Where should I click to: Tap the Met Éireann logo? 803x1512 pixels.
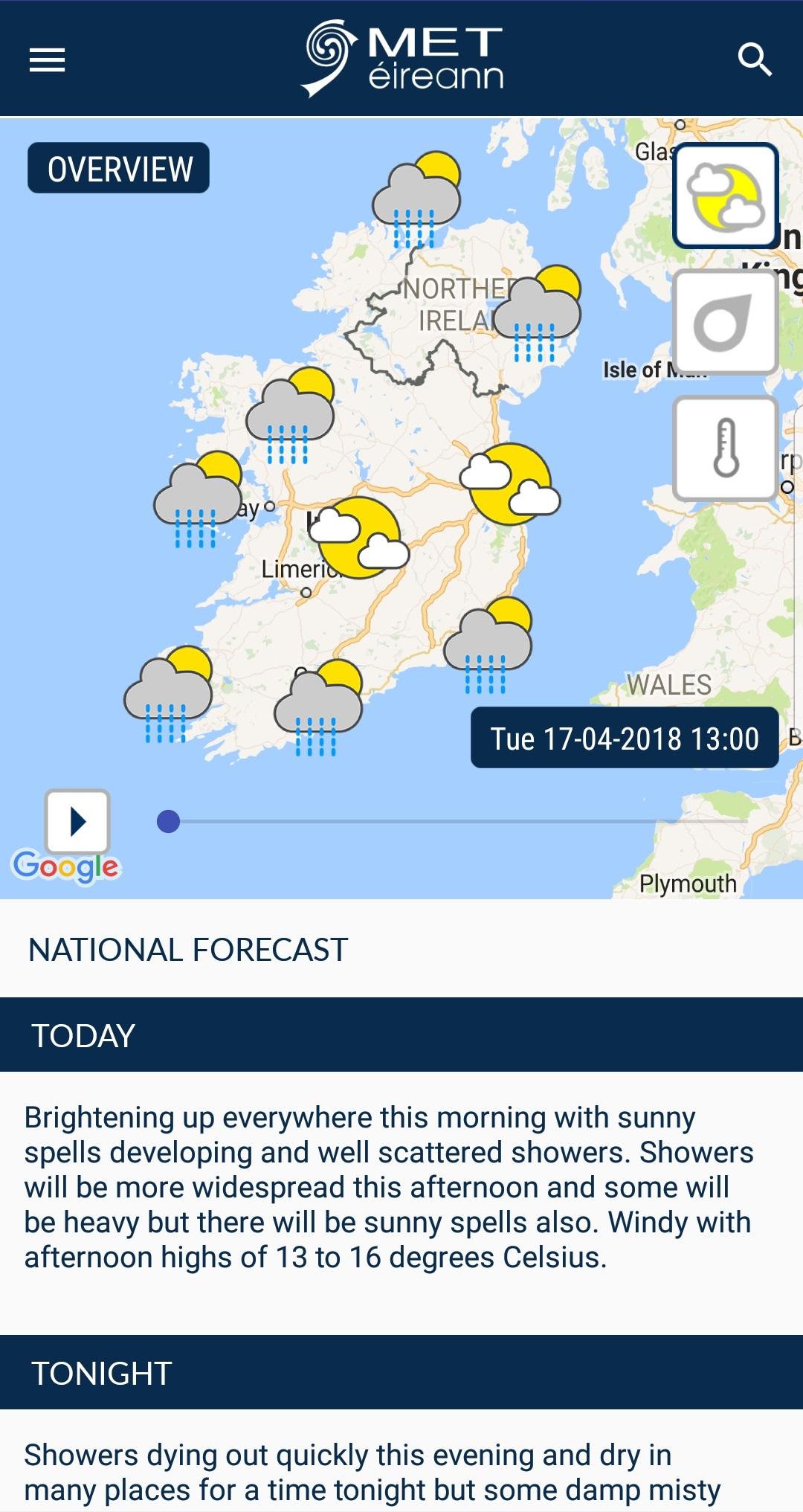(402, 59)
